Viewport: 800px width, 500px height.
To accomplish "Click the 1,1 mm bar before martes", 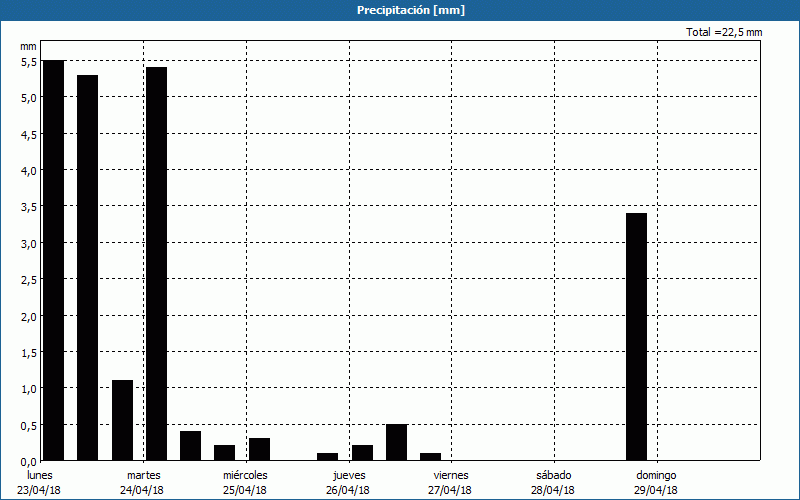I will pyautogui.click(x=122, y=420).
